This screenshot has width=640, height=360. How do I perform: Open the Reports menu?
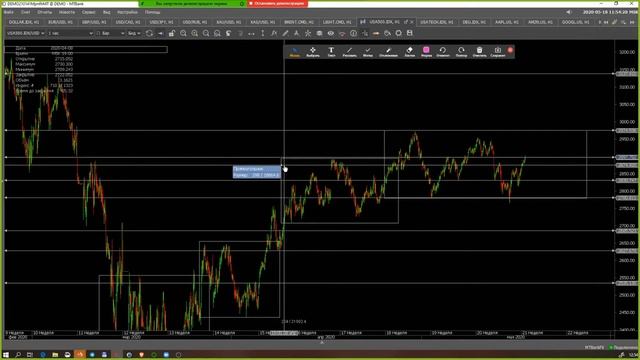click(44, 12)
